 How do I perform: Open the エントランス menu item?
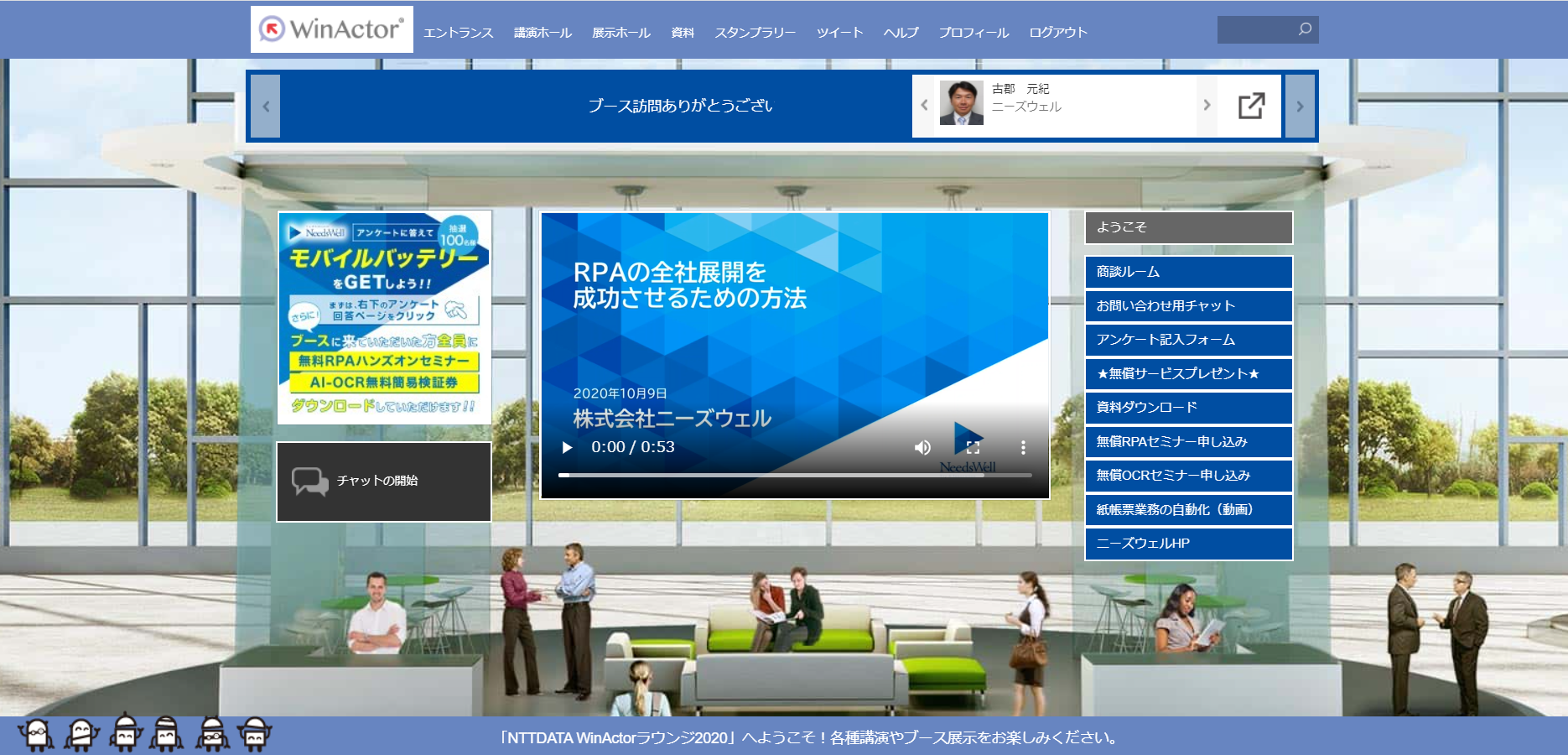458,33
